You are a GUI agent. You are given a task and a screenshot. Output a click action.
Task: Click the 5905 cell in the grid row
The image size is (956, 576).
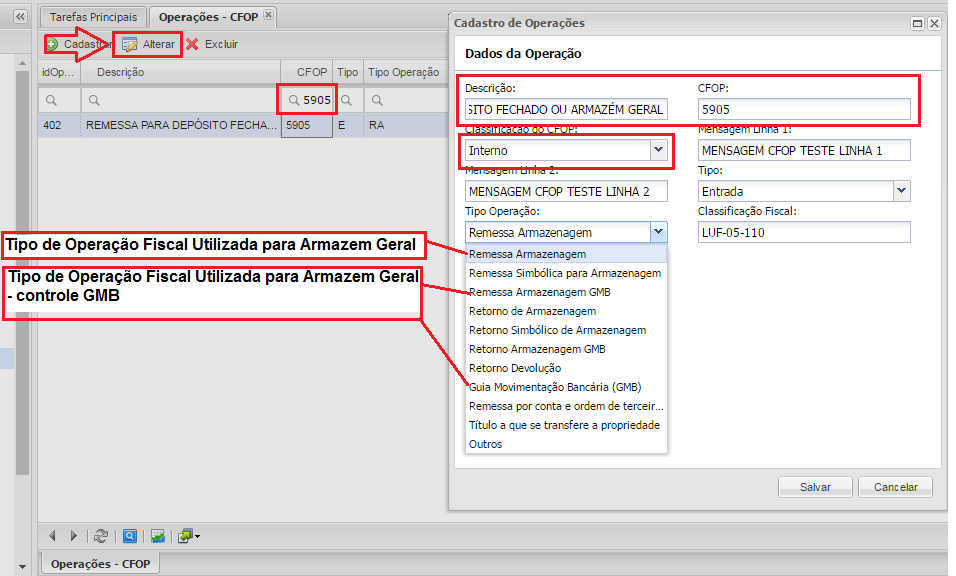307,125
